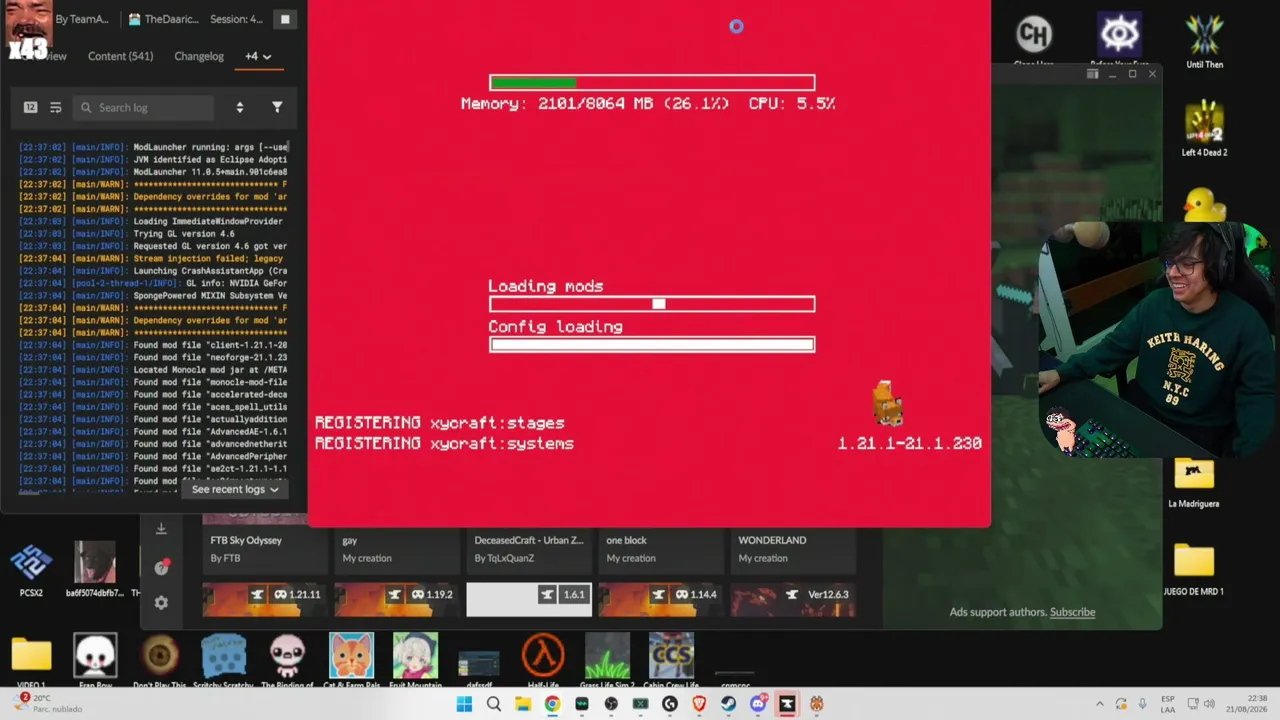Toggle word wrap icon in log toolbar
The image size is (1280, 720).
click(x=56, y=107)
